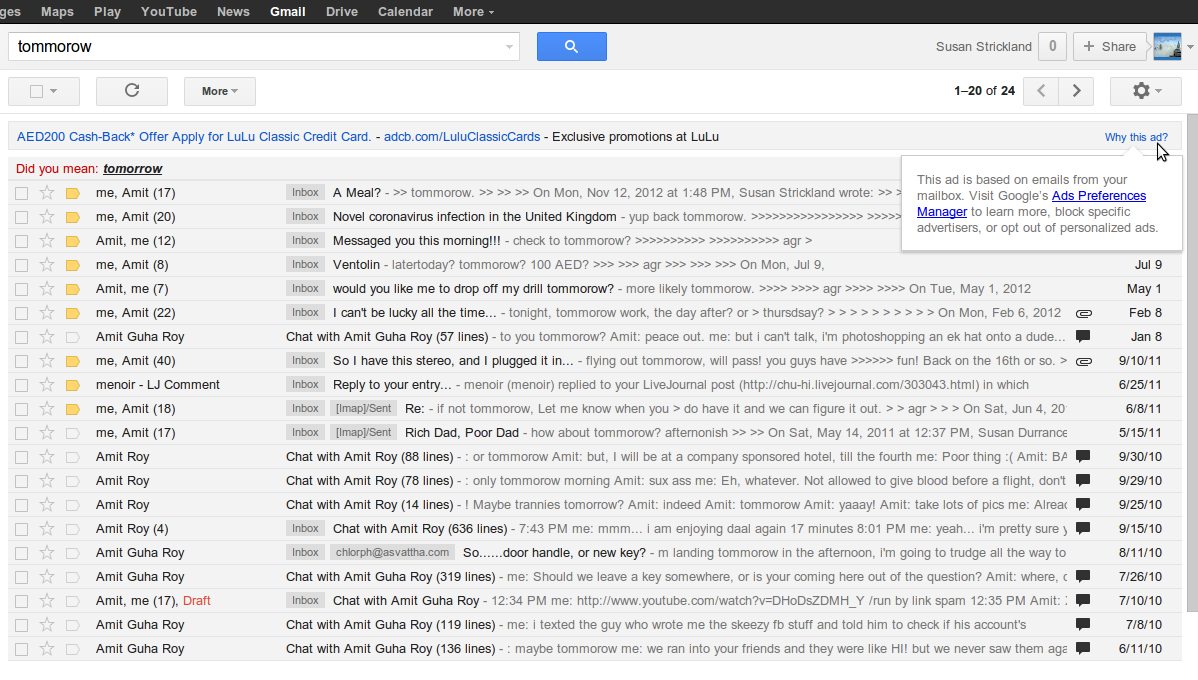Click [Imap]/Sent label on 'Rich Dad' row

point(364,432)
